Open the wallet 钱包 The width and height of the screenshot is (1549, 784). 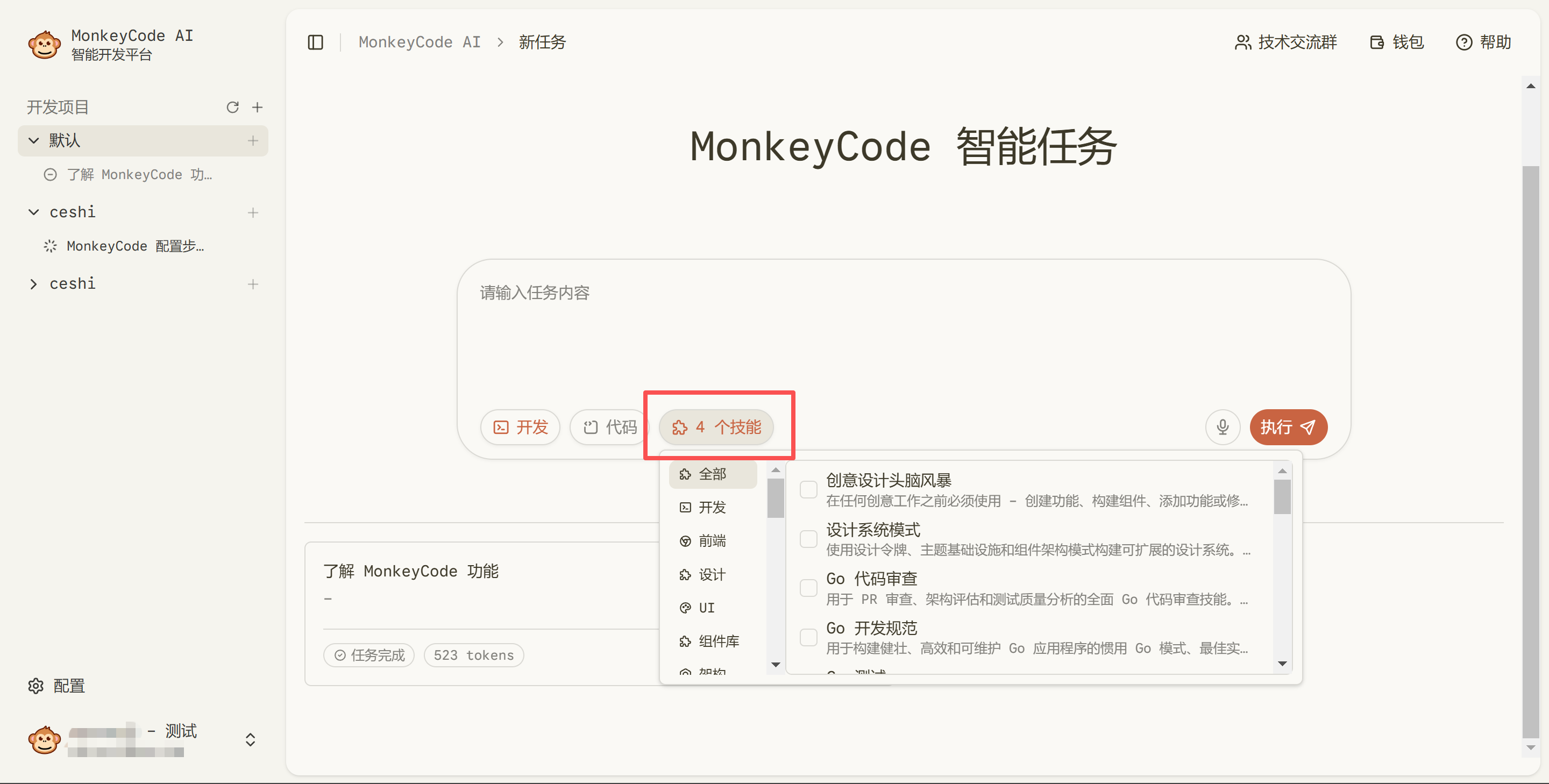(1396, 42)
